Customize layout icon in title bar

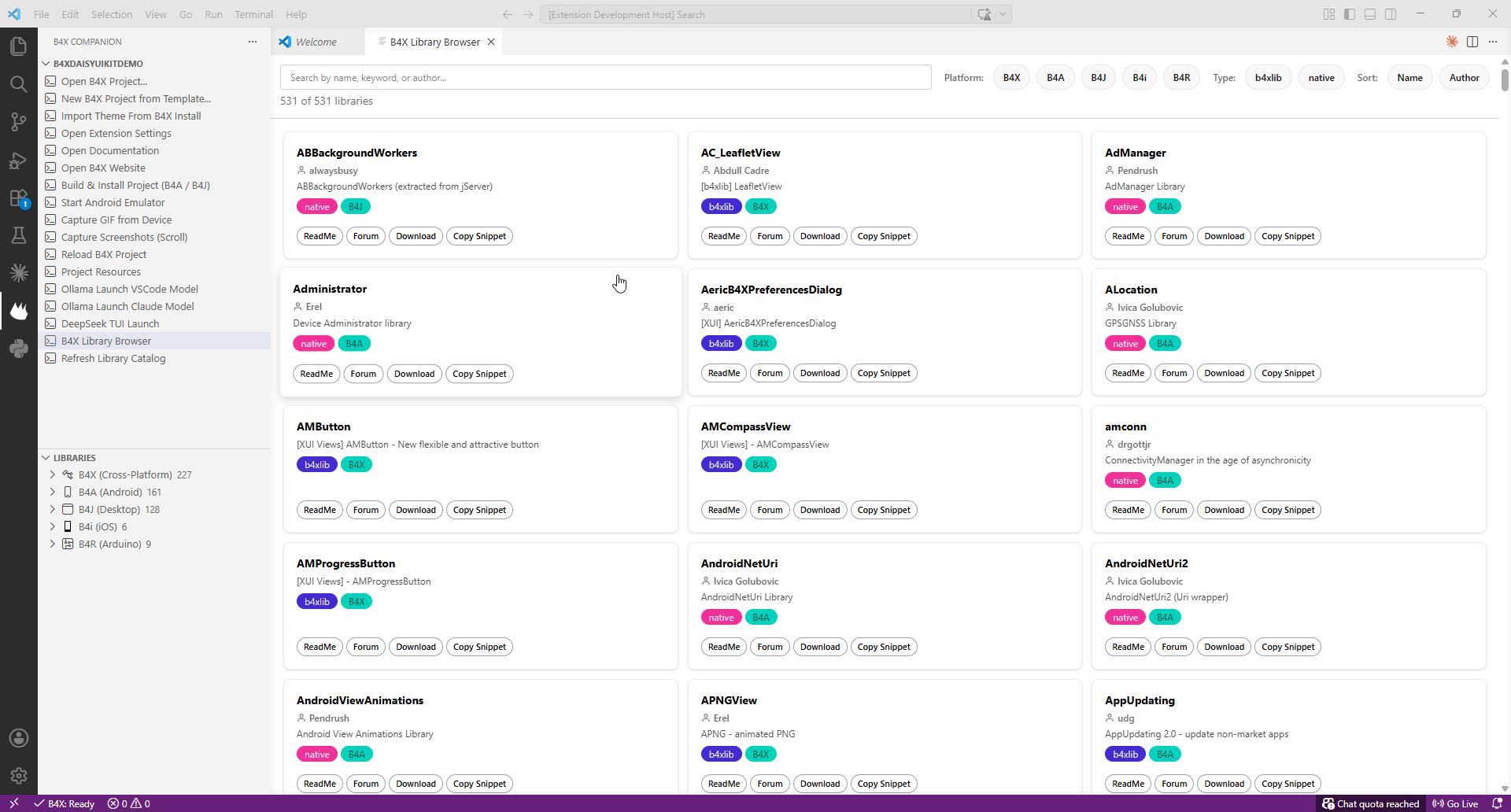click(1329, 14)
